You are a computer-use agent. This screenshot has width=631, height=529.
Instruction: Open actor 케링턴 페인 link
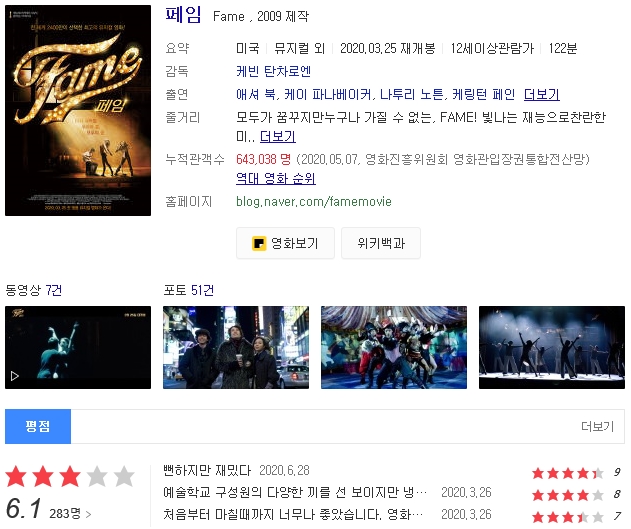click(483, 94)
